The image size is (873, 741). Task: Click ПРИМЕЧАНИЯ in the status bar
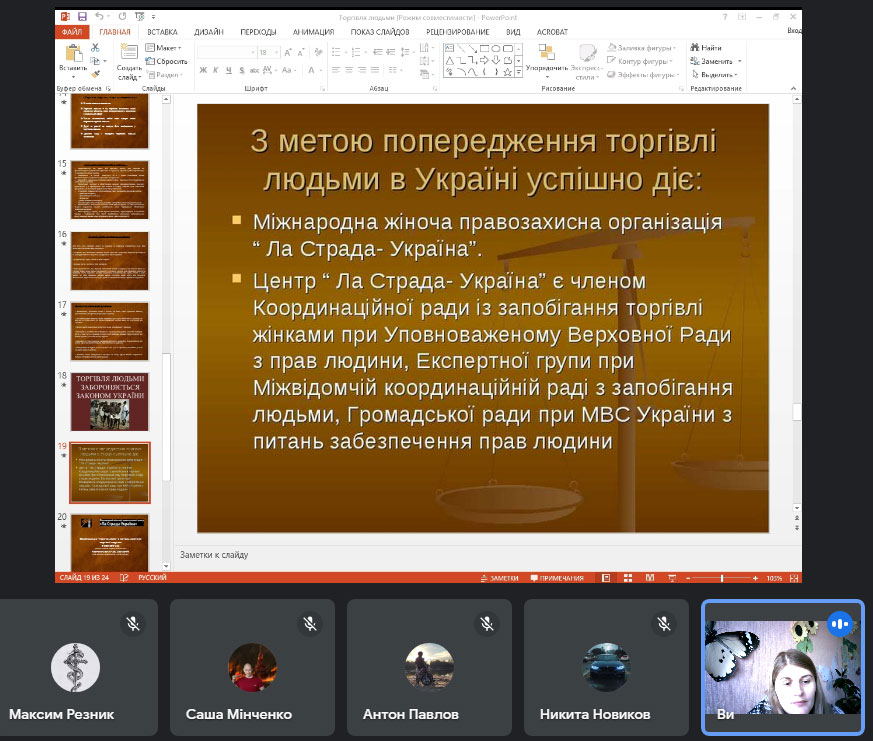pos(557,578)
